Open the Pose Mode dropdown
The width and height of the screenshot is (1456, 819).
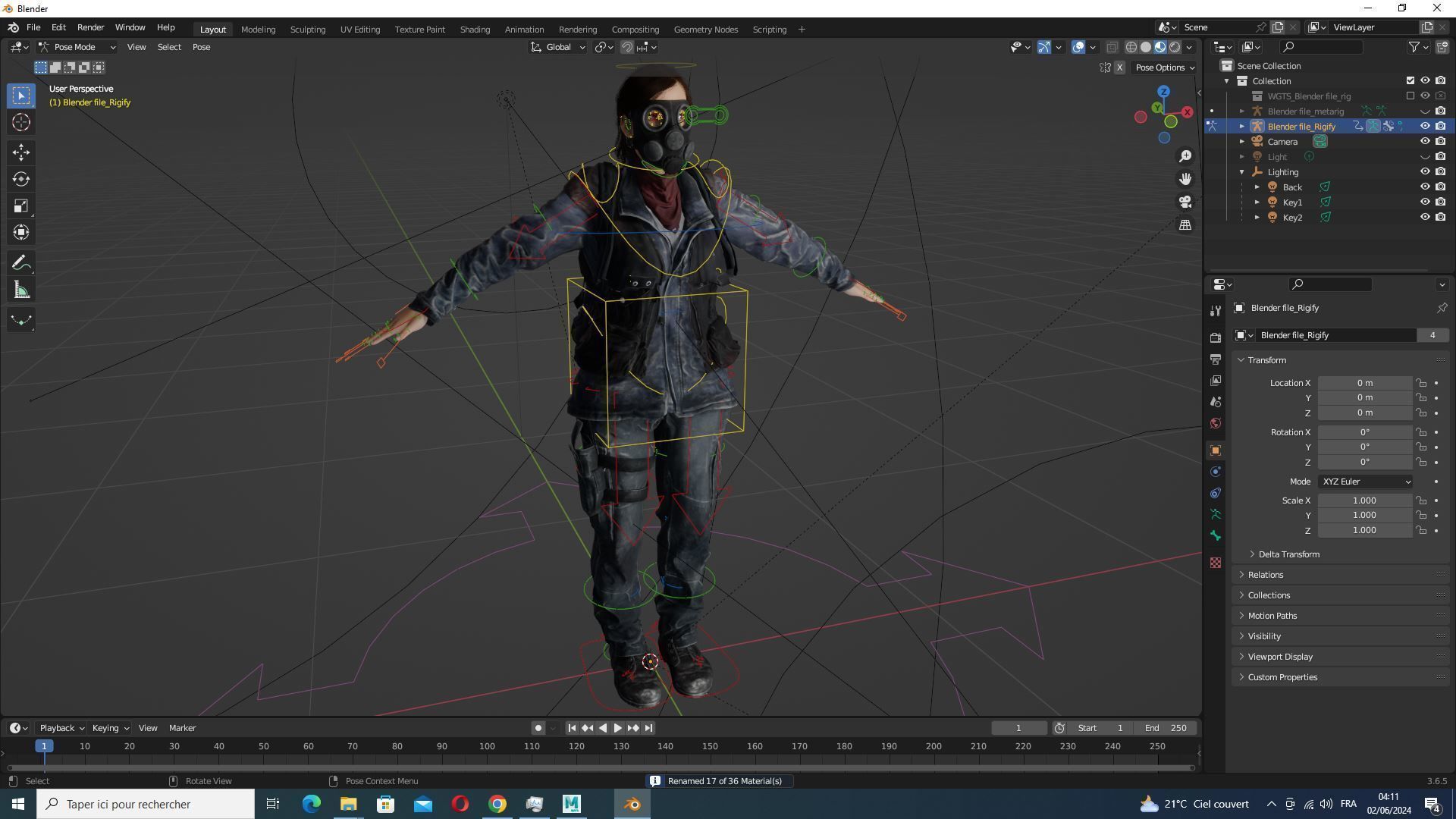77,47
